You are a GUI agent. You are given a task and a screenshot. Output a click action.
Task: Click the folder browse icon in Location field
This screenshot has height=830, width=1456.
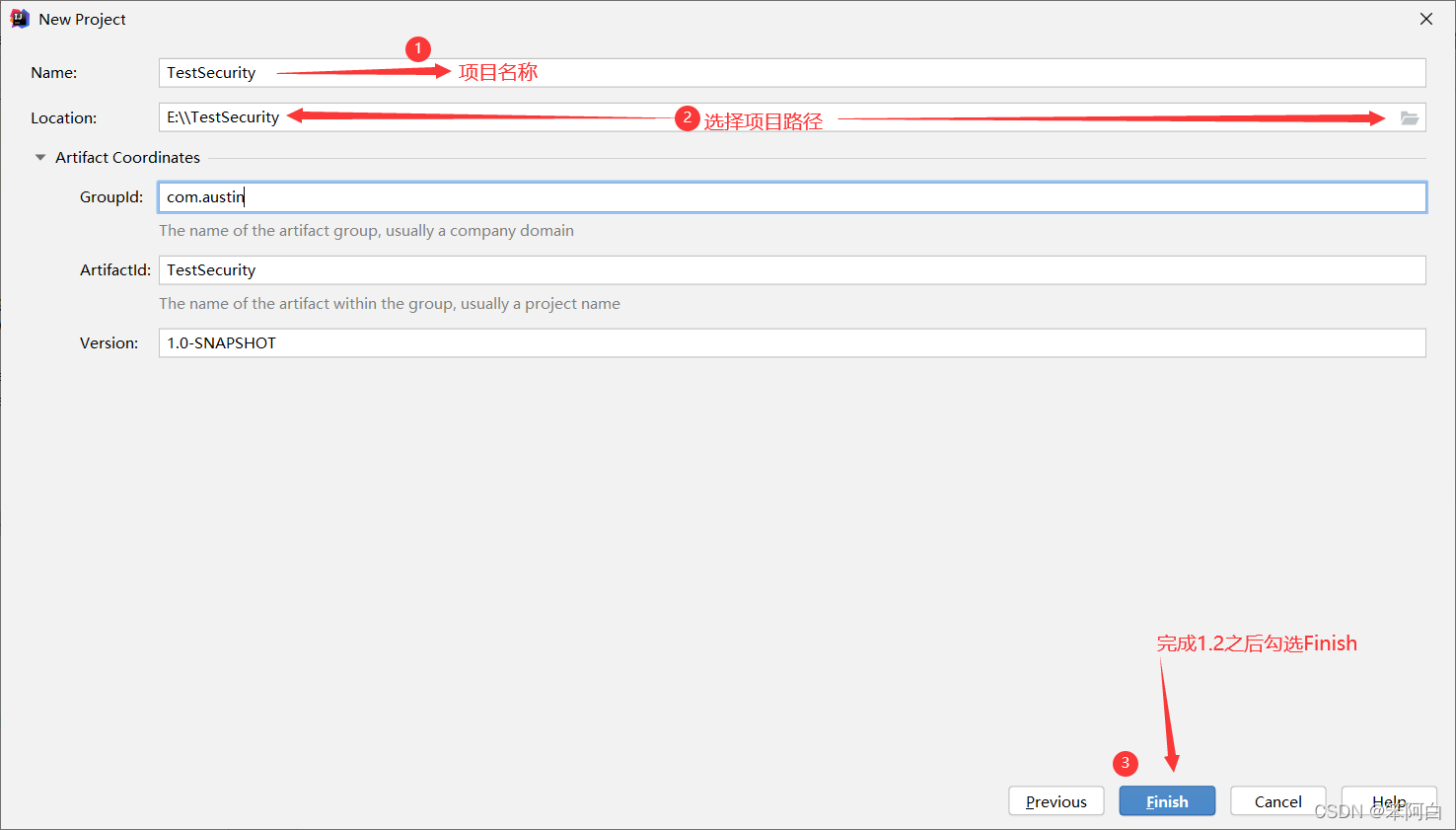tap(1410, 118)
